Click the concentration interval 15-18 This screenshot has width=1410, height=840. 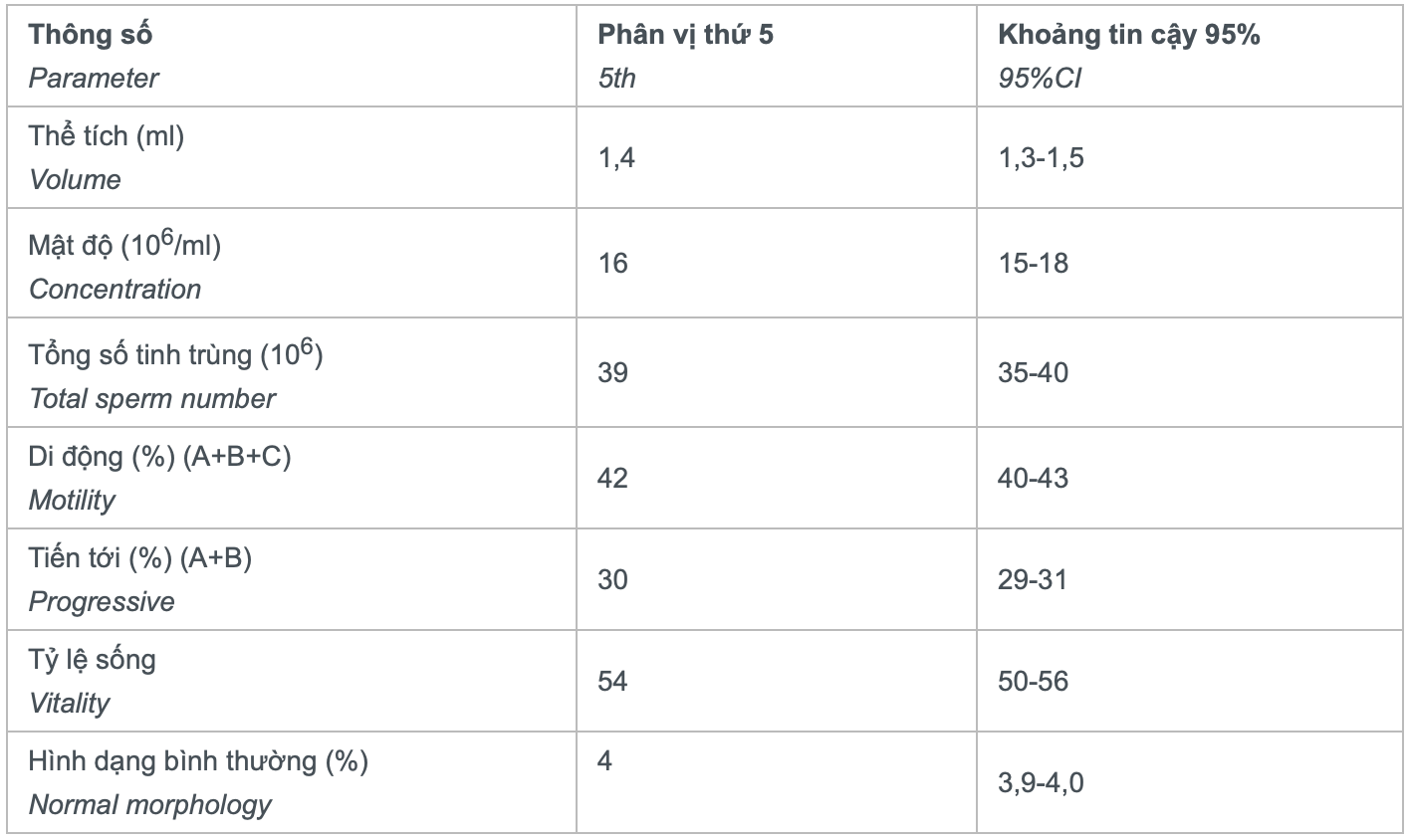coord(1033,263)
